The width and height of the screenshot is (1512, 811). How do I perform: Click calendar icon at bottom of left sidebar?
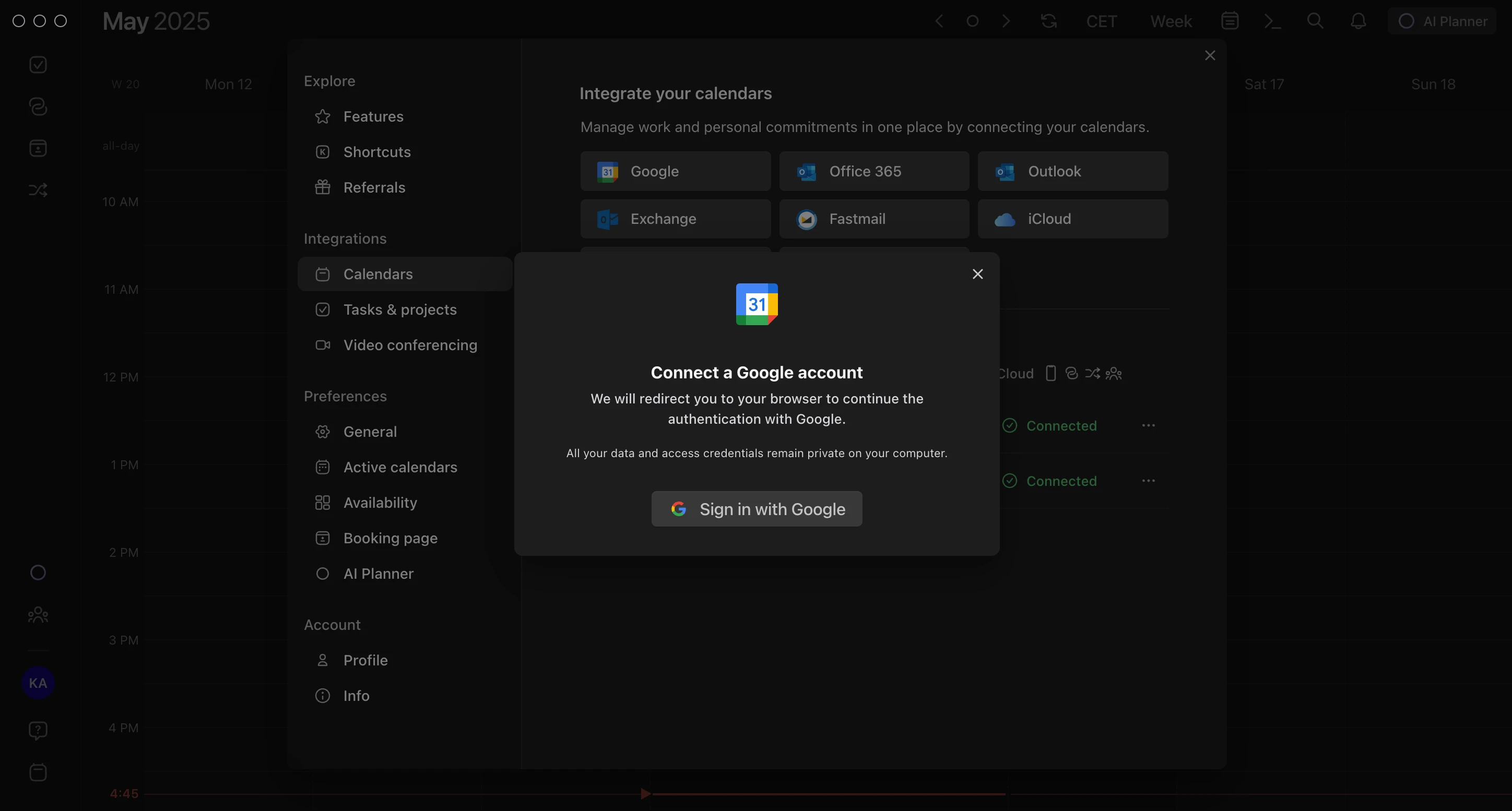point(38,772)
